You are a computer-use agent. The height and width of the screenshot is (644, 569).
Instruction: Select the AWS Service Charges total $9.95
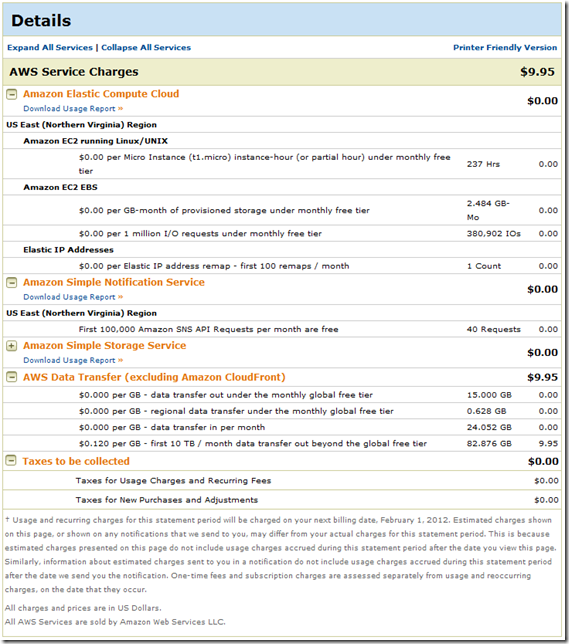pos(537,72)
